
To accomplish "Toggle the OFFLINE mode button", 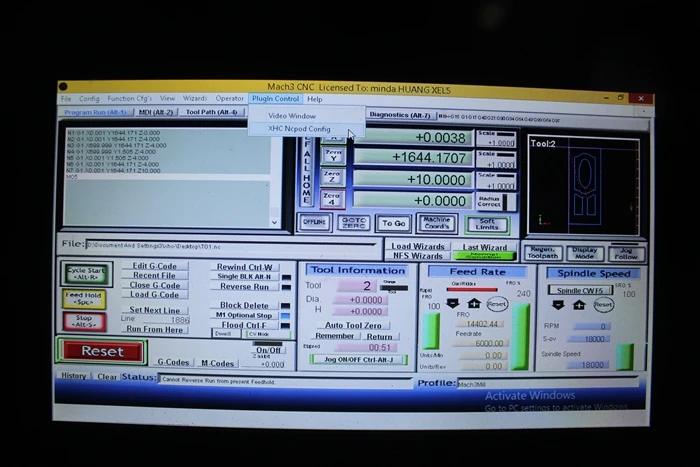I will point(315,222).
